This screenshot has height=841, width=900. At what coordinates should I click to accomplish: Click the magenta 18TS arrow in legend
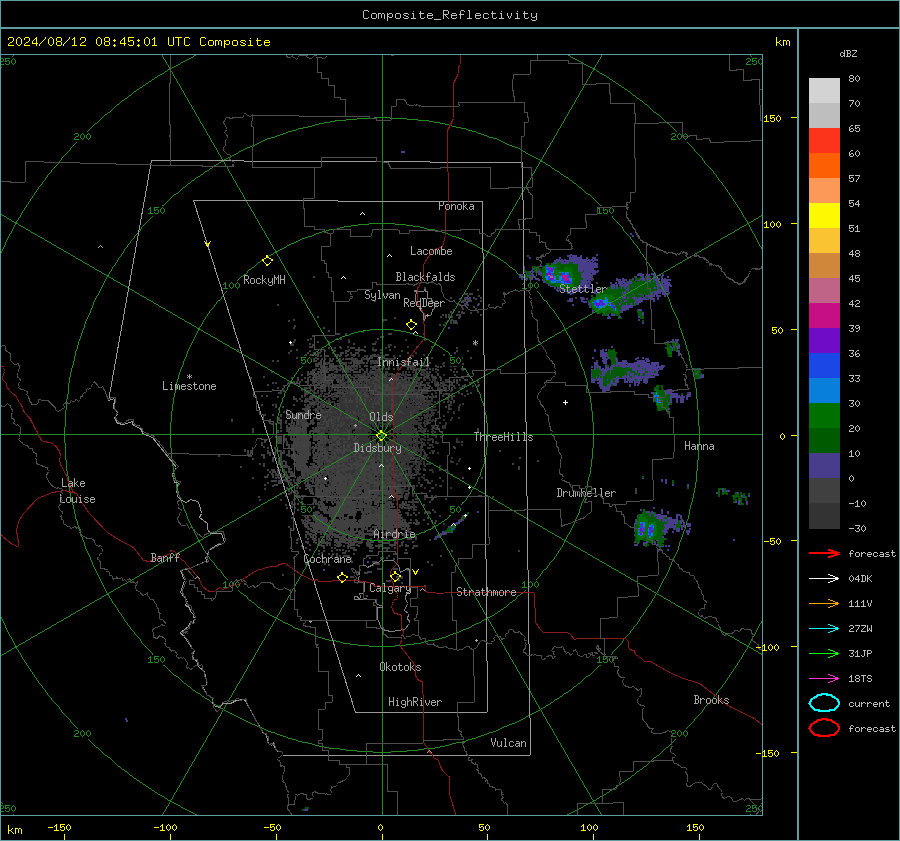pyautogui.click(x=824, y=679)
